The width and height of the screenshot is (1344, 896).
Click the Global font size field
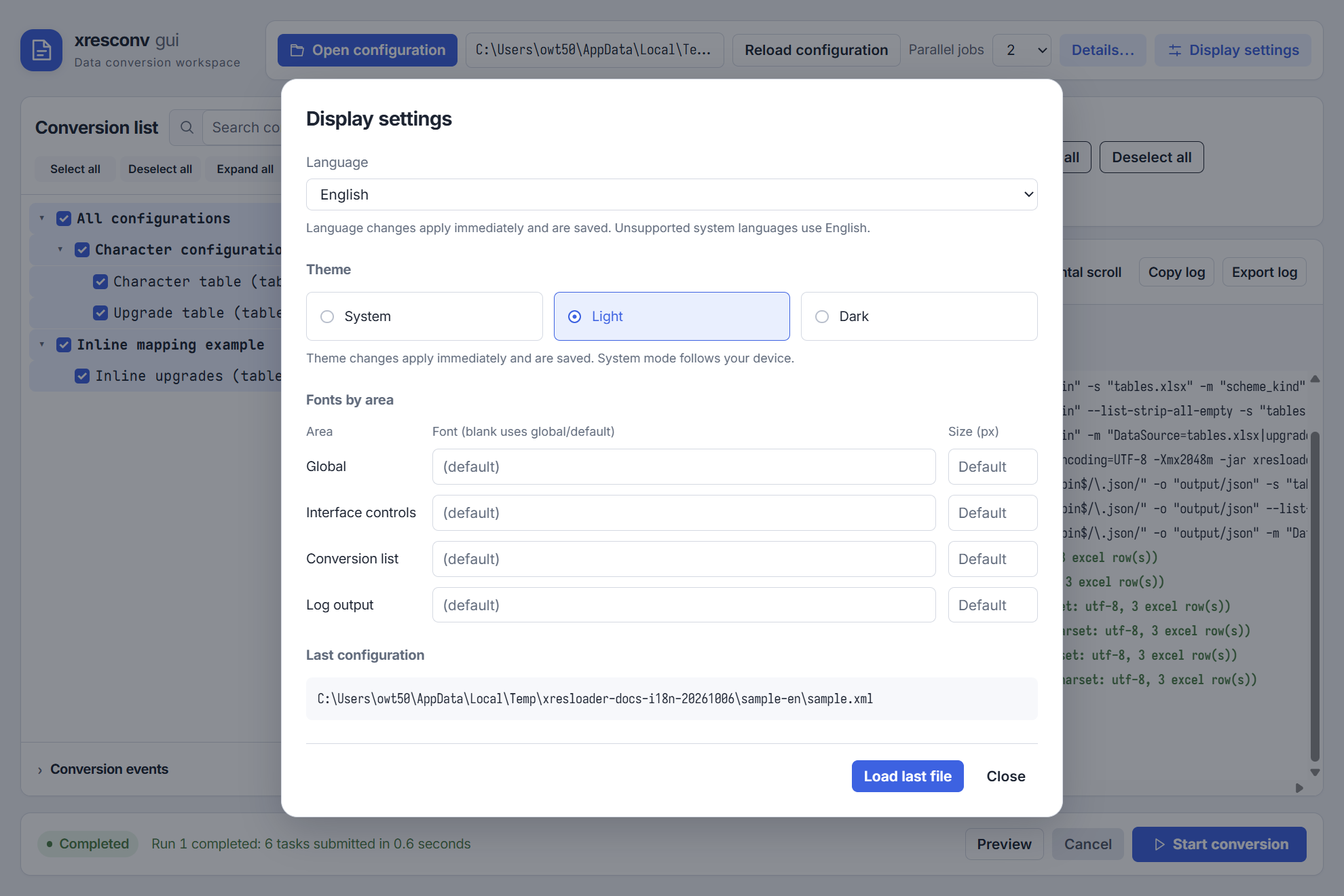pyautogui.click(x=992, y=466)
